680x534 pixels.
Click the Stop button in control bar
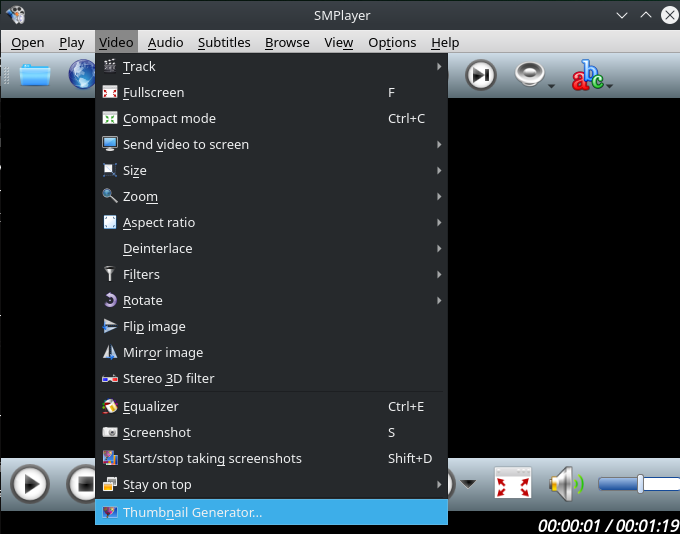82,484
